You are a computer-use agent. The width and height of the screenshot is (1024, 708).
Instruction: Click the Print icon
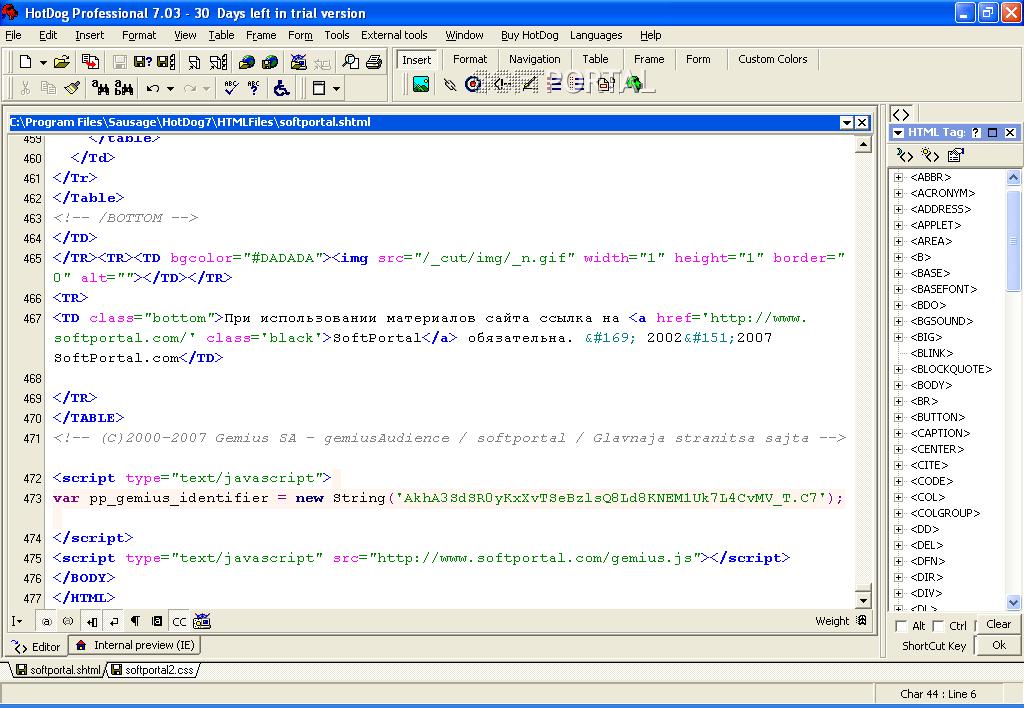[x=374, y=62]
